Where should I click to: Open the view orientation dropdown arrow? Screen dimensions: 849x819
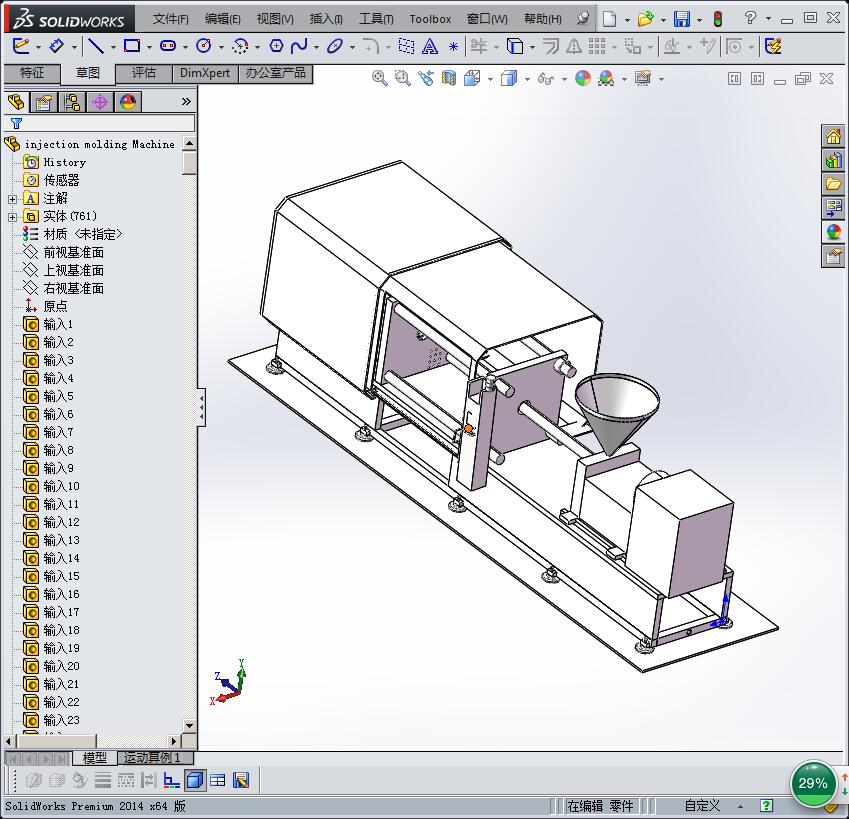tap(490, 80)
